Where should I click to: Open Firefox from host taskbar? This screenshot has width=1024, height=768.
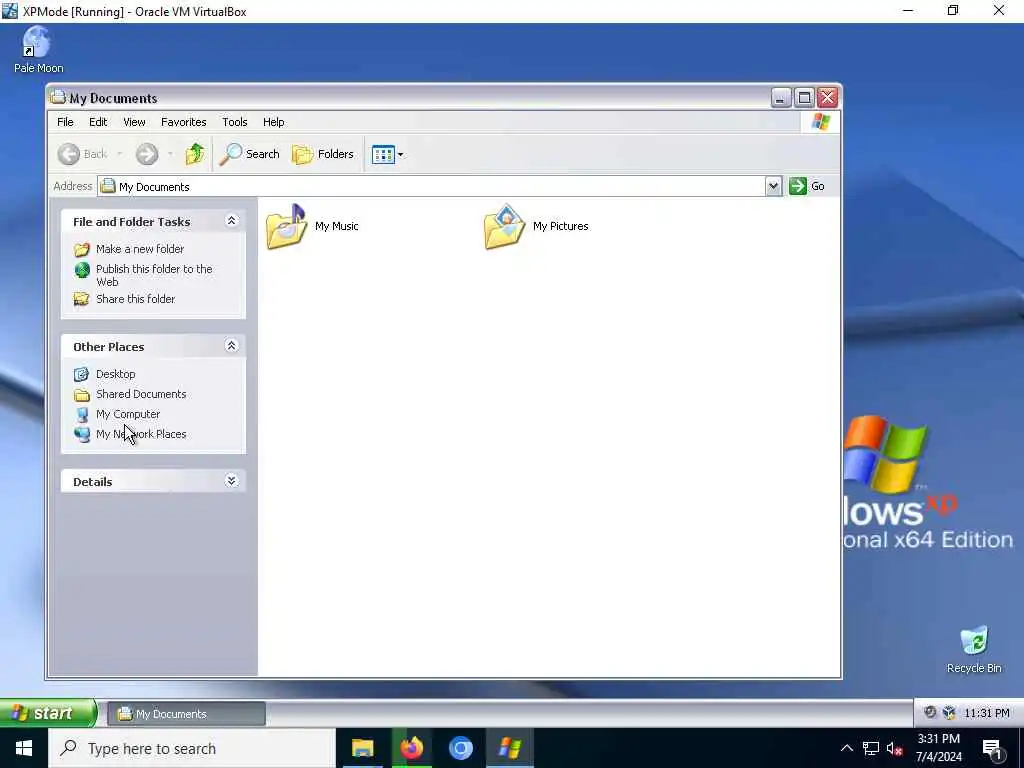411,748
